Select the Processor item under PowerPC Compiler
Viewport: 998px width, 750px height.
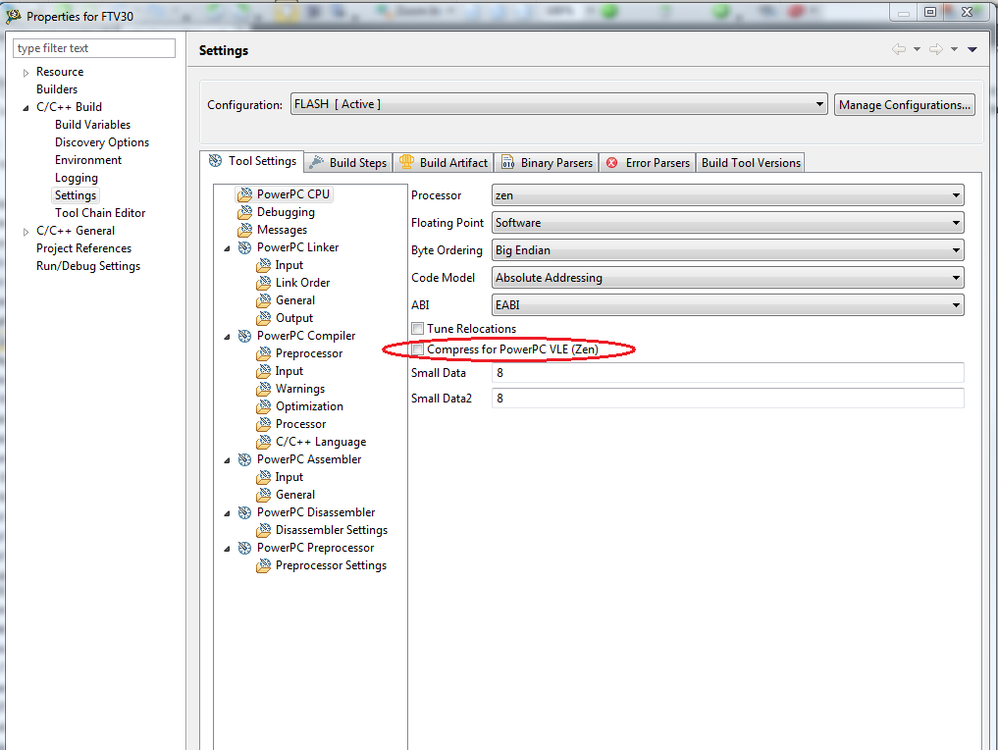[300, 424]
